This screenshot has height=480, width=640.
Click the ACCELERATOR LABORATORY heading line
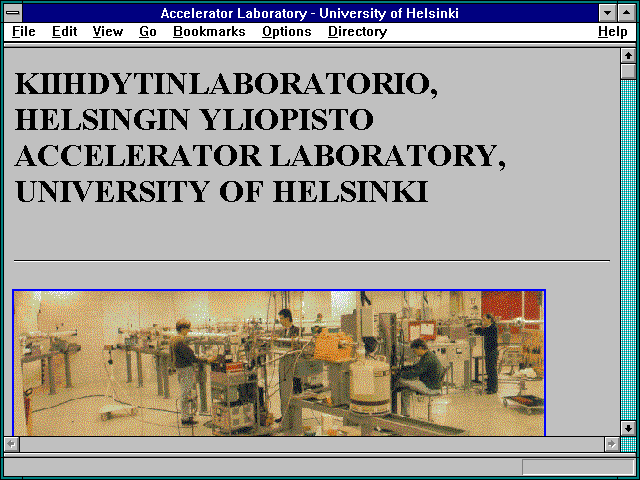coord(260,156)
